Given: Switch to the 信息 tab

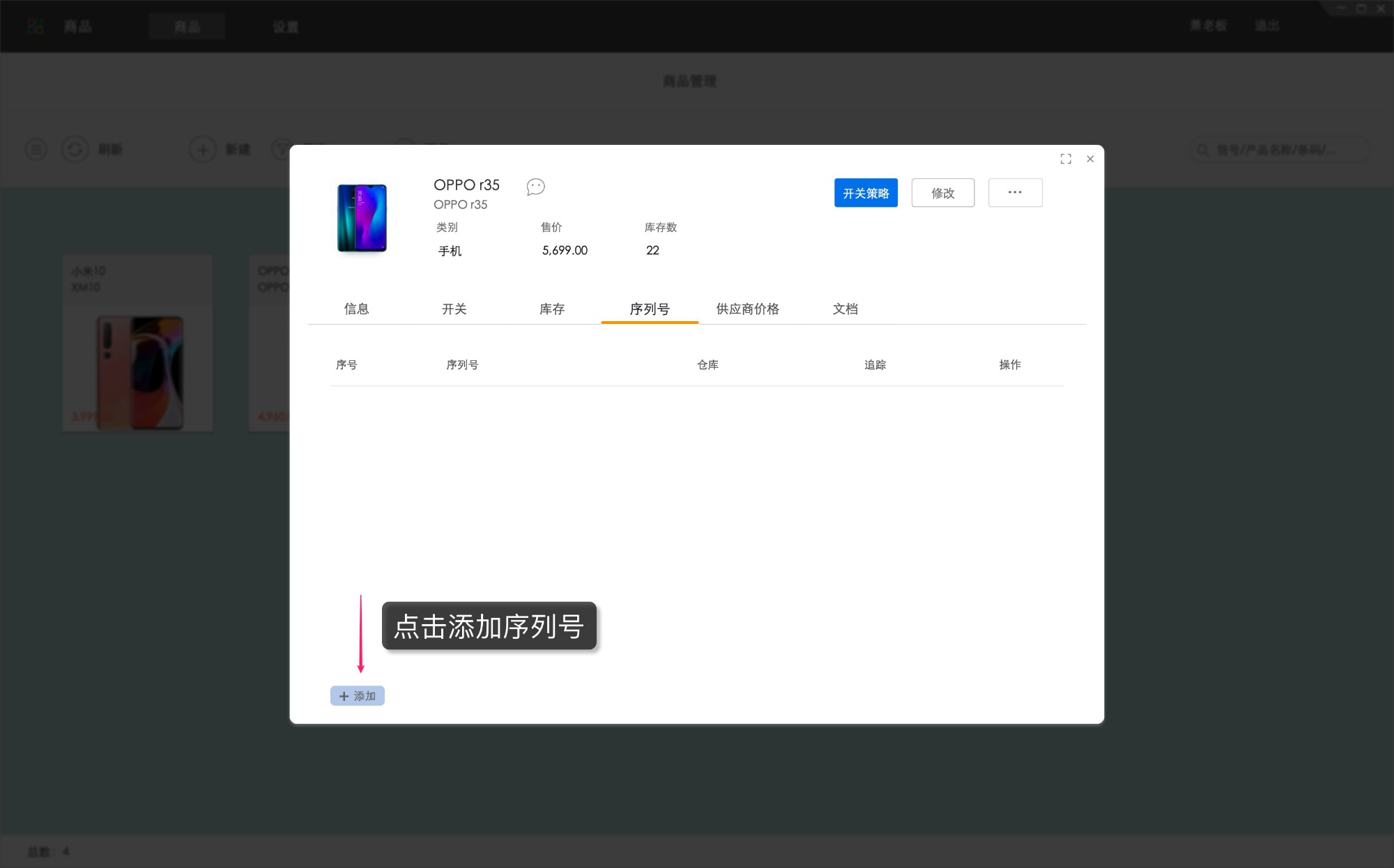Looking at the screenshot, I should coord(356,309).
